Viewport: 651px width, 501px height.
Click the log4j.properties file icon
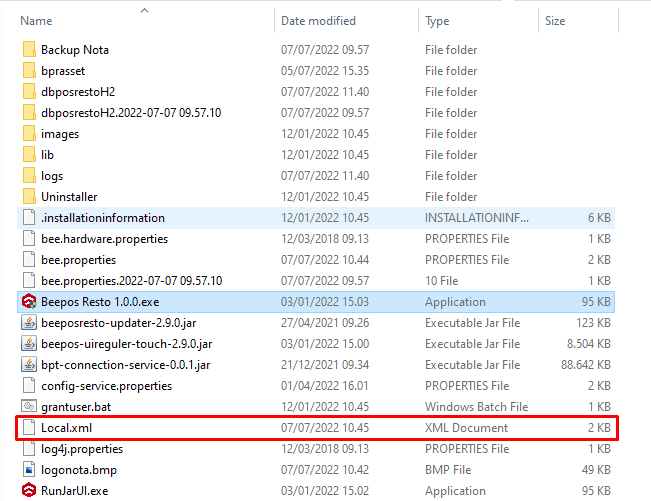[29, 448]
